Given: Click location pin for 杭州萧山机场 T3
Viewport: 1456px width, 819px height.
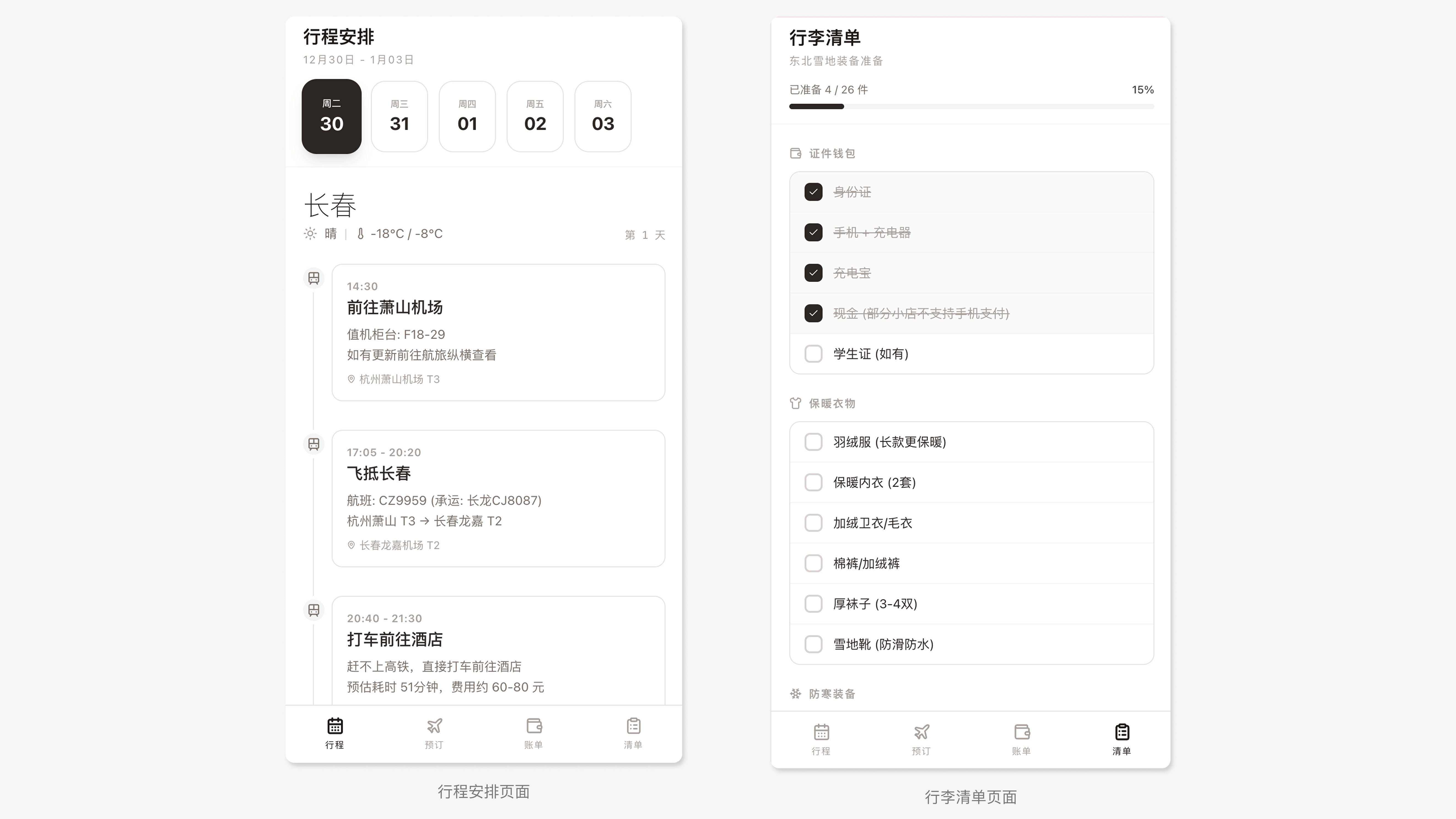Looking at the screenshot, I should (351, 379).
